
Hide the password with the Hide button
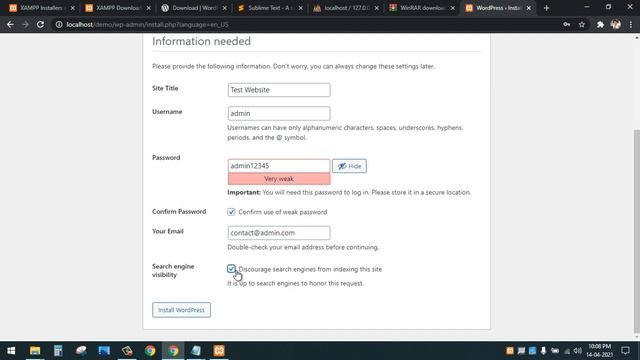(349, 166)
